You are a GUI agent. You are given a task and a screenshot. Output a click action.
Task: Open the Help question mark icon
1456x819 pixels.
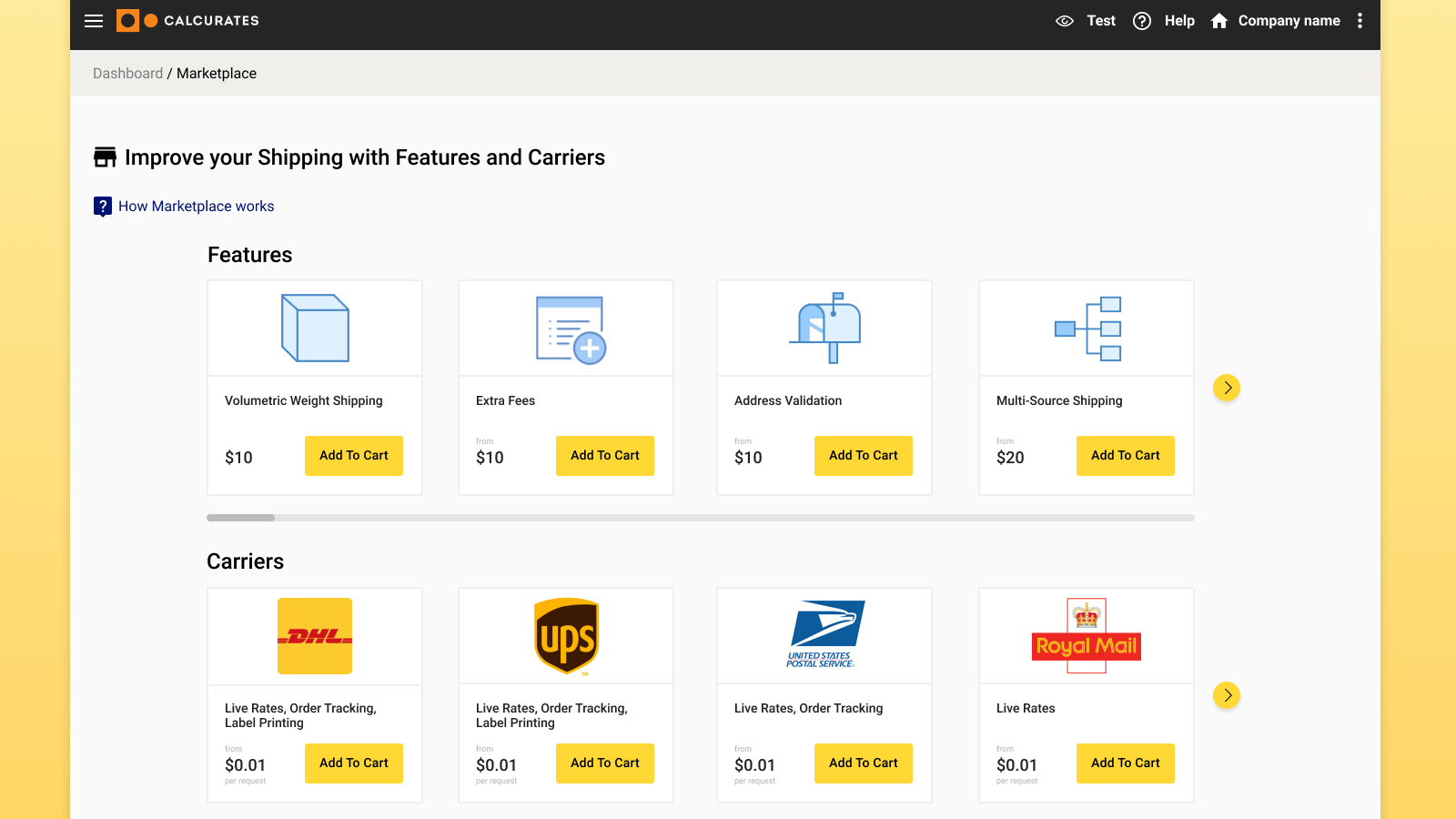point(1142,21)
